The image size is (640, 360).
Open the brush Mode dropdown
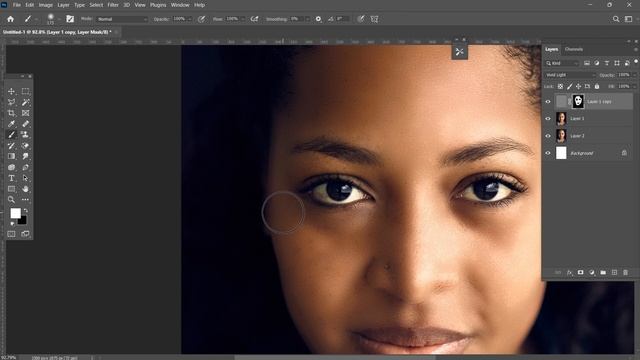(122, 19)
